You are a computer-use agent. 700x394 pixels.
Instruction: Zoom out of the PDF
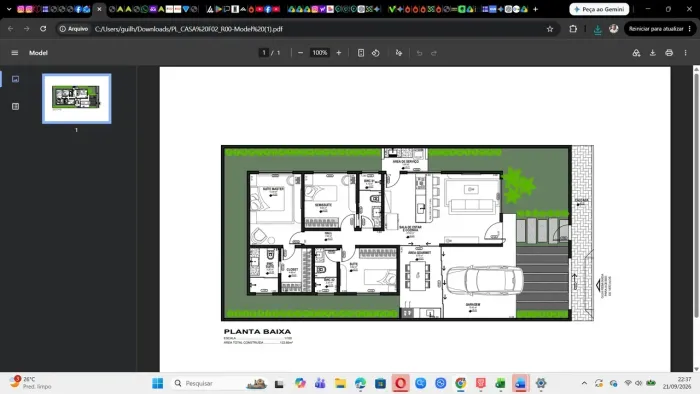300,53
